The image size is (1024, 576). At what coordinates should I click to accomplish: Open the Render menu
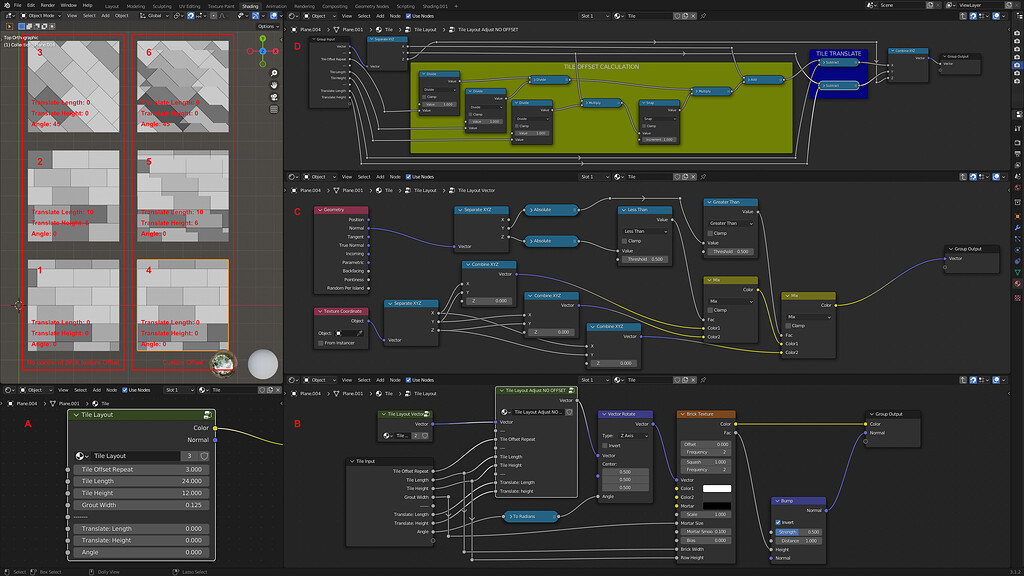click(x=48, y=5)
